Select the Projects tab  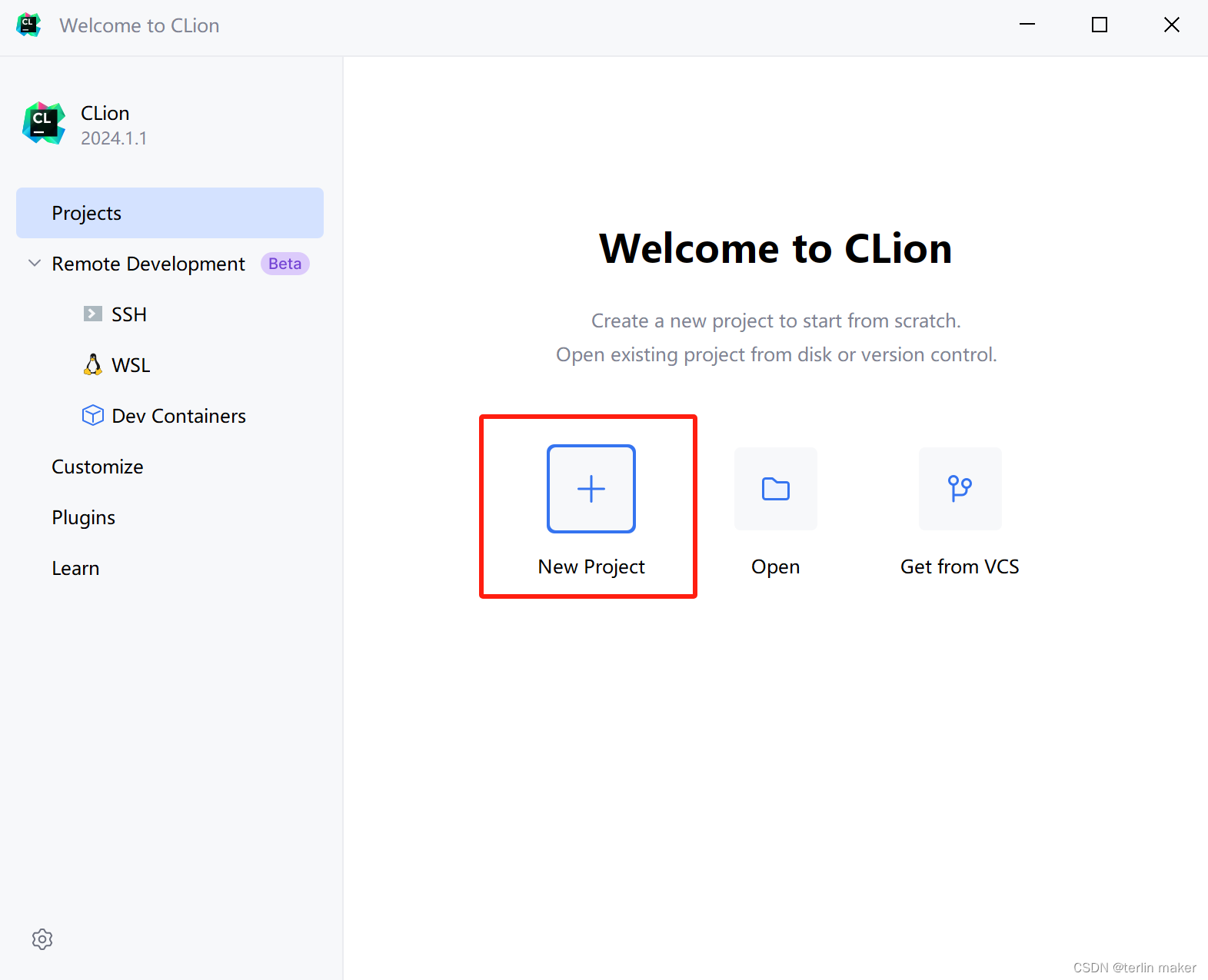pyautogui.click(x=170, y=213)
